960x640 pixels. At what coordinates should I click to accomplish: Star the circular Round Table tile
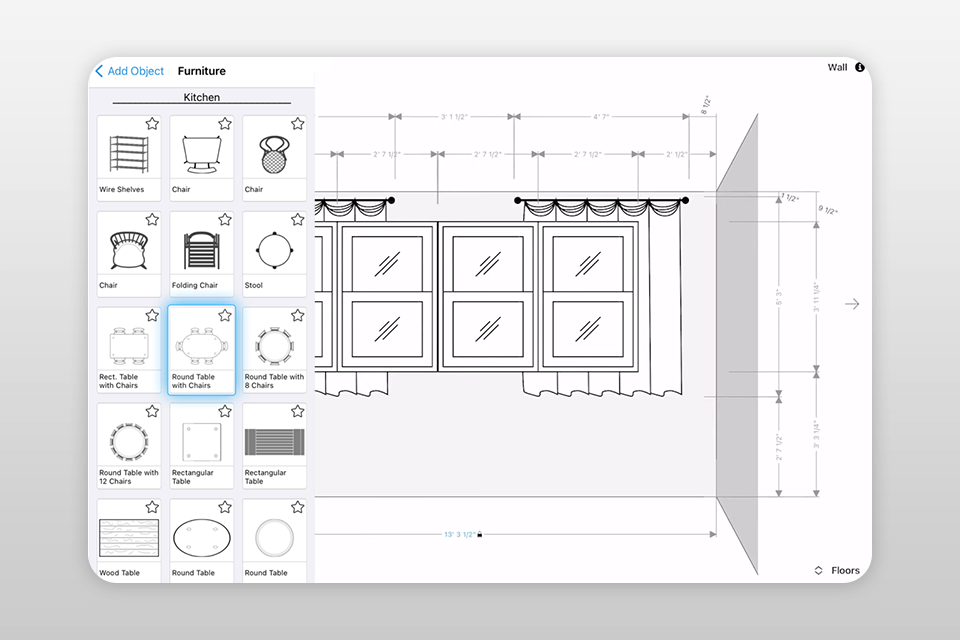click(298, 507)
